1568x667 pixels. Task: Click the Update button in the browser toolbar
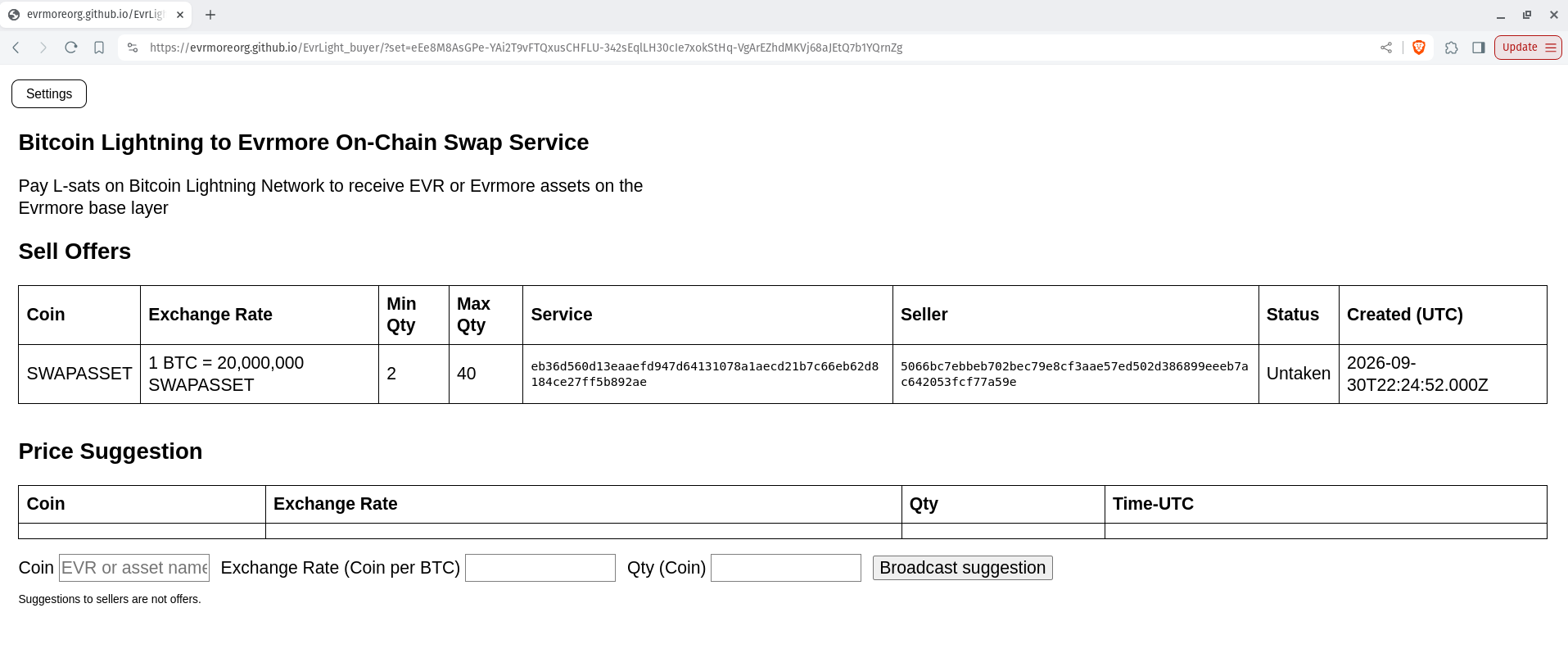click(1528, 48)
